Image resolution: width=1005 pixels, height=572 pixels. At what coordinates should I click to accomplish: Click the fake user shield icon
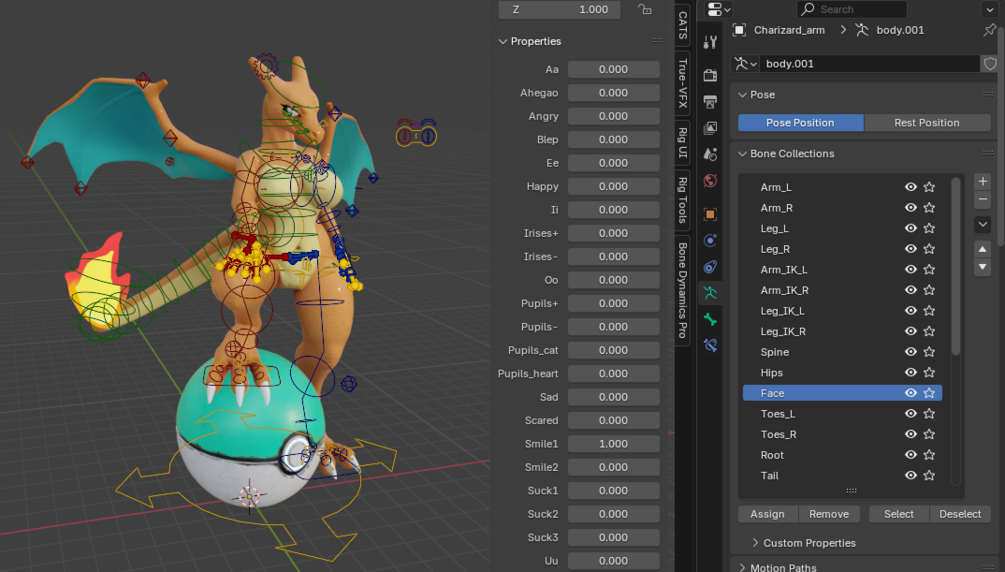[990, 63]
